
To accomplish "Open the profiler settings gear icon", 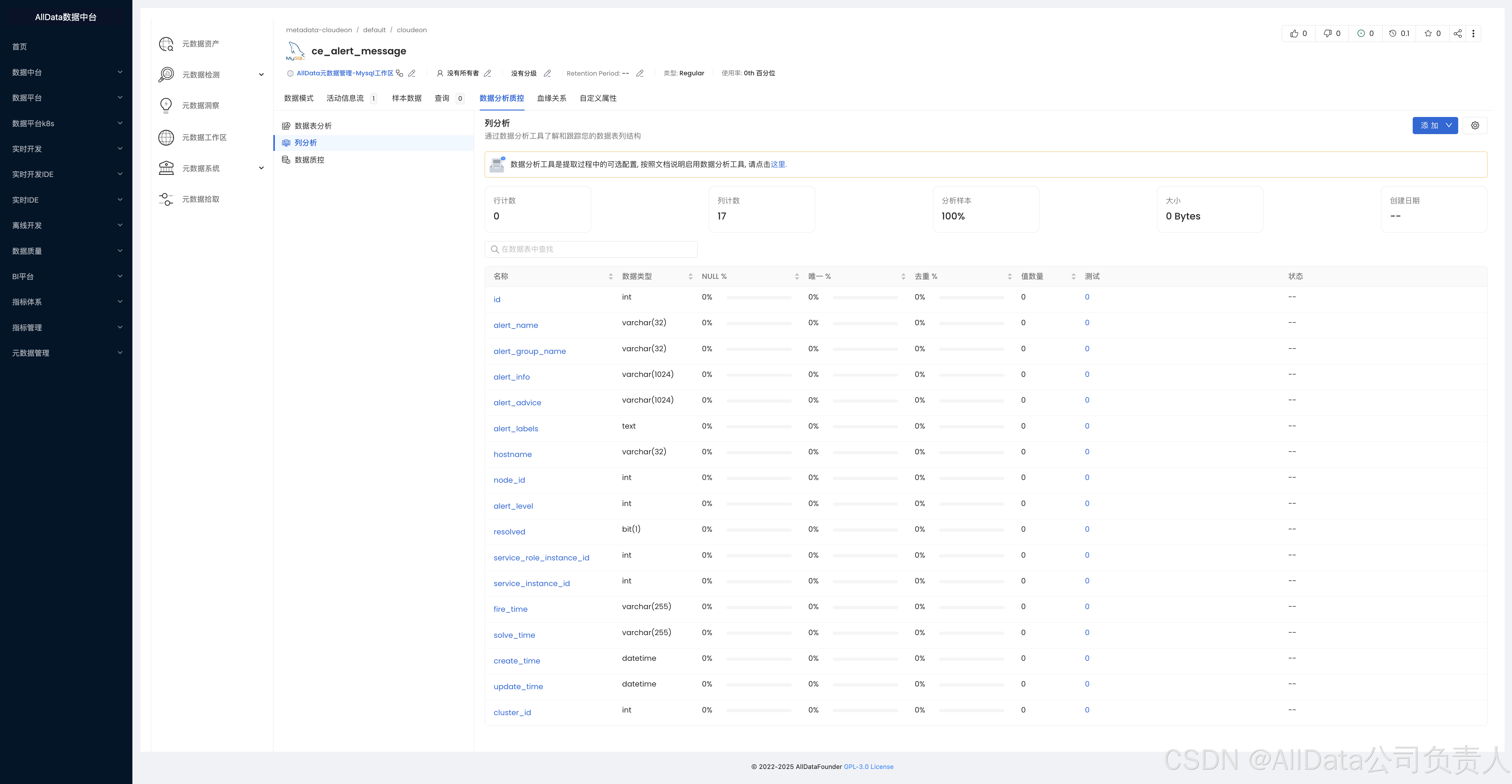I will (1474, 126).
